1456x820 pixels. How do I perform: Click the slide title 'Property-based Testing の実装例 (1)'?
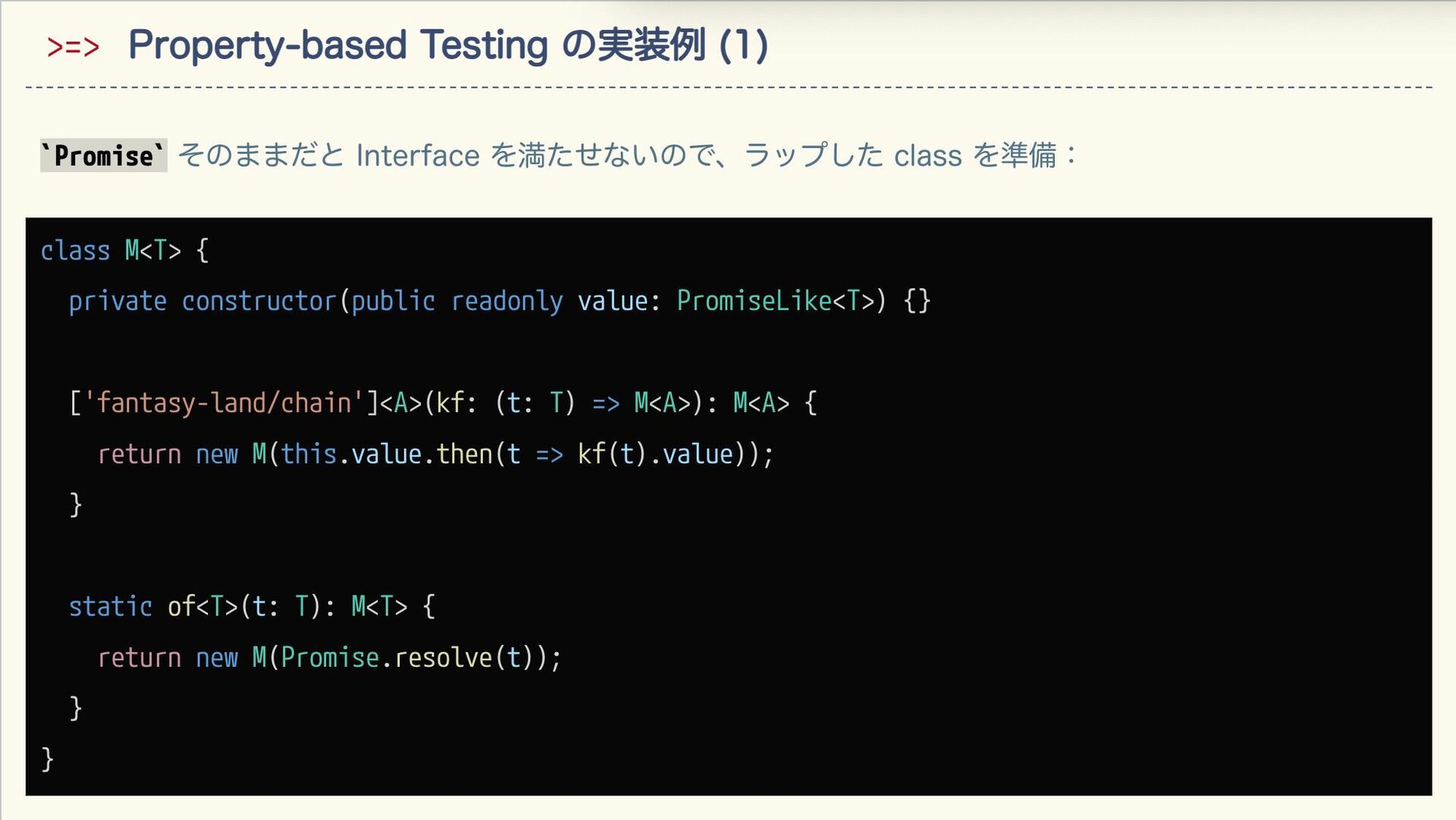click(447, 46)
